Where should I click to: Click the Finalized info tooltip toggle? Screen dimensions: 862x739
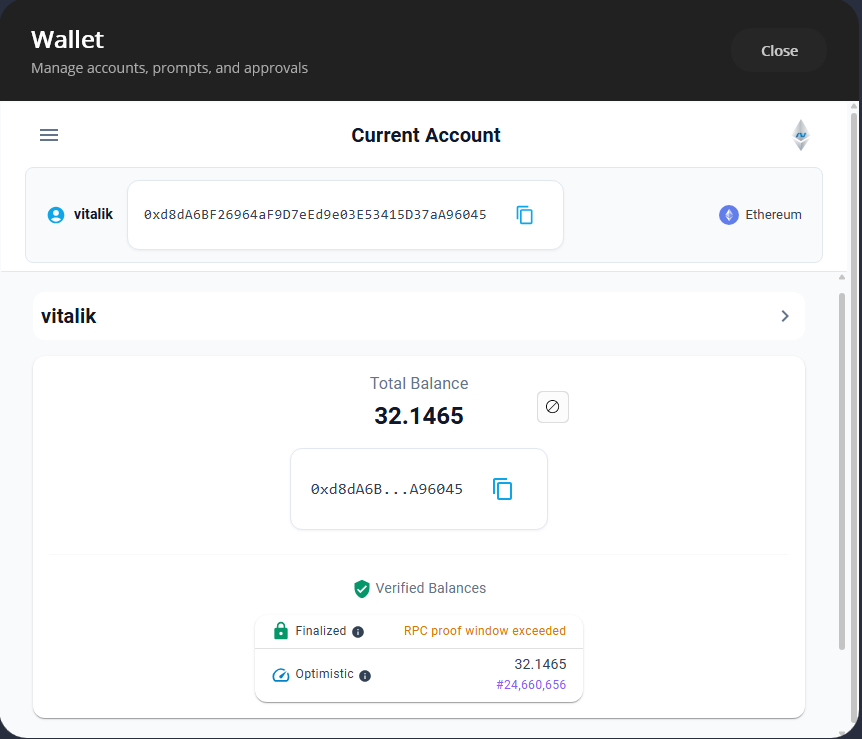coord(356,631)
